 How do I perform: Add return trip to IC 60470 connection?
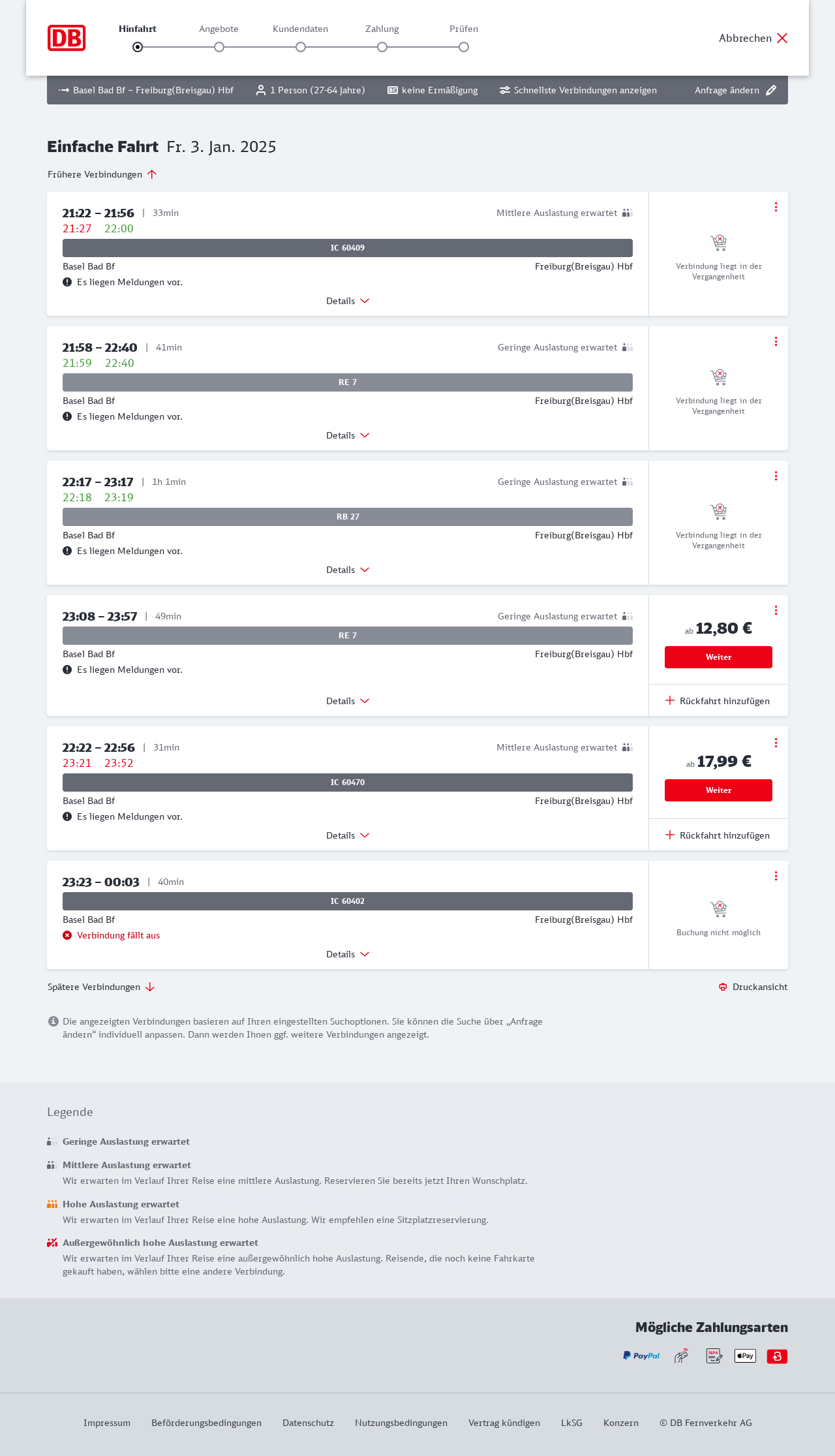(718, 835)
